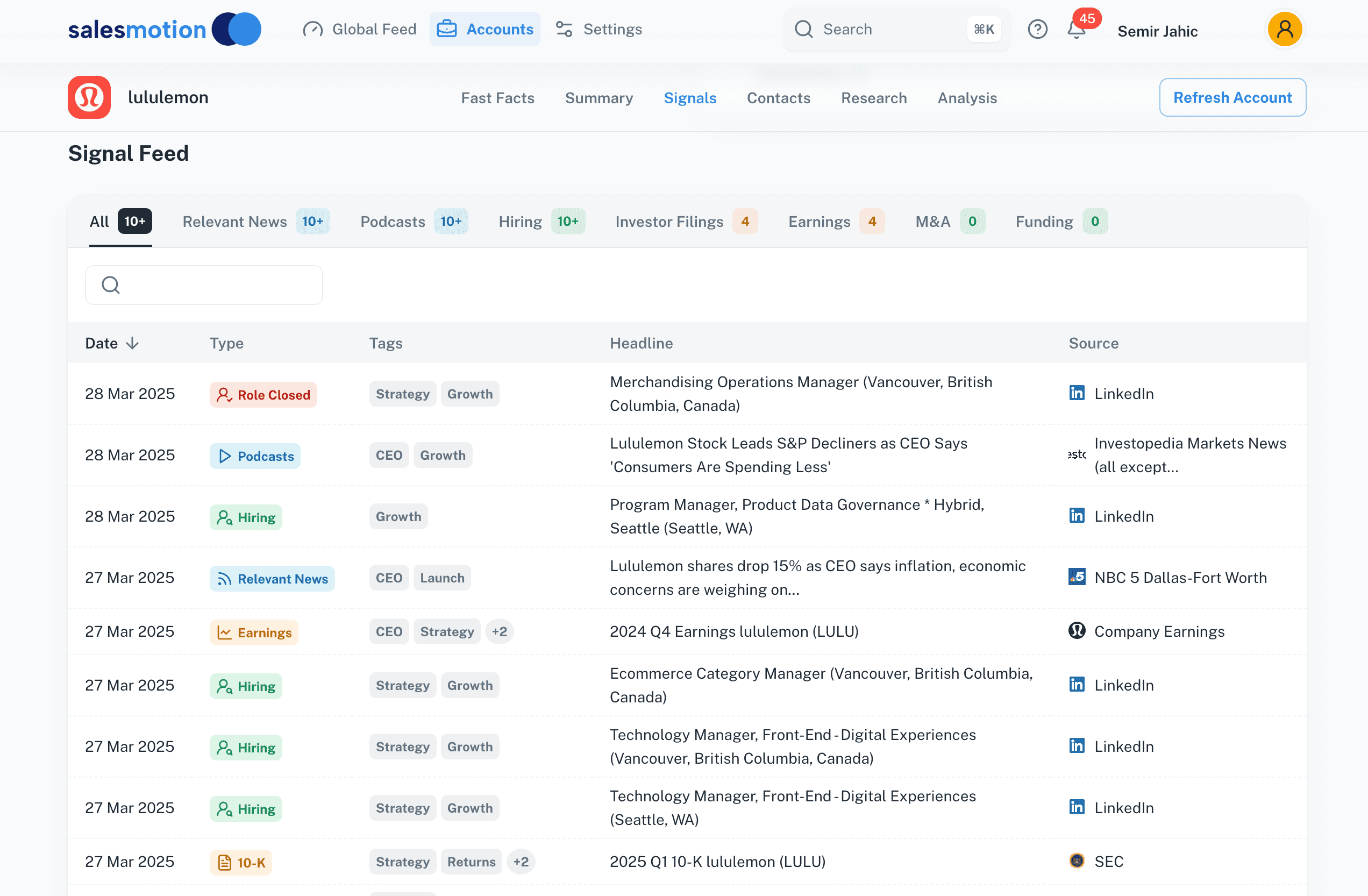This screenshot has height=896, width=1368.
Task: Click the Investopedia source icon
Action: click(x=1077, y=454)
